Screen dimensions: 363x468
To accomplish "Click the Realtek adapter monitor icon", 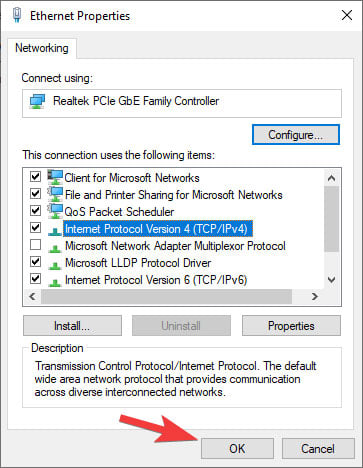I will pos(37,101).
